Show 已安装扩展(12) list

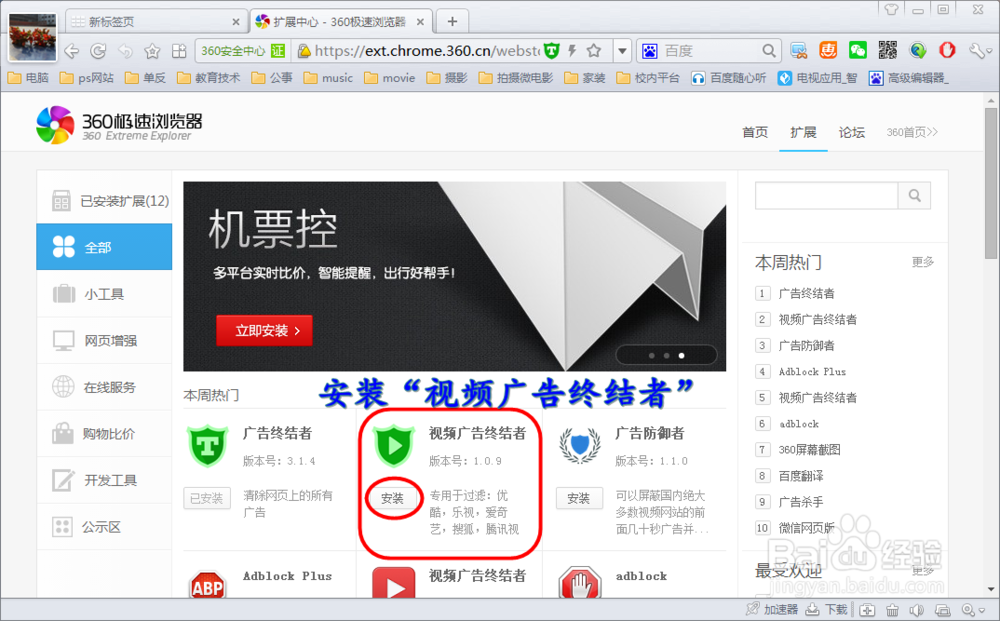pos(104,201)
